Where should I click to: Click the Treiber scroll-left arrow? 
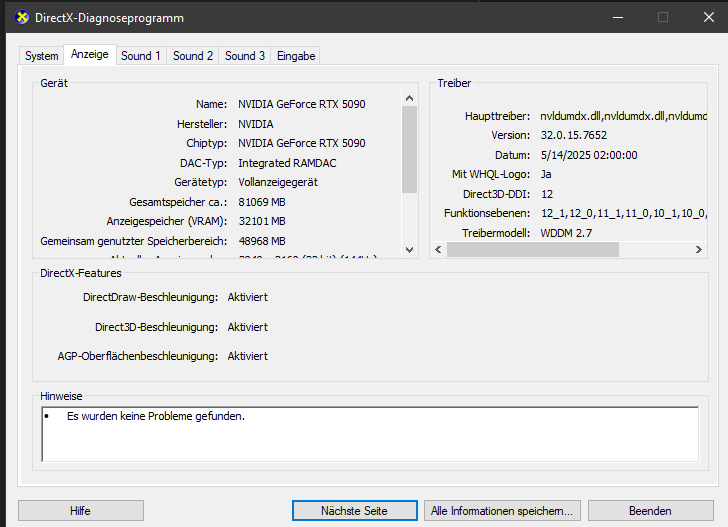pyautogui.click(x=438, y=250)
